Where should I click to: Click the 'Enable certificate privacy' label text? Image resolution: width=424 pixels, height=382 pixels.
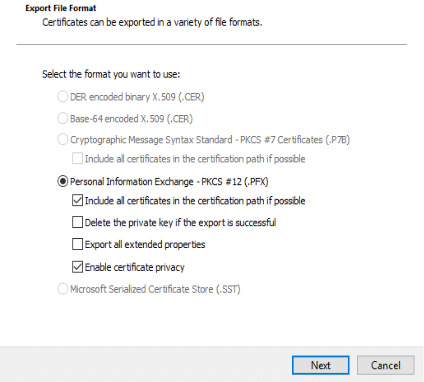(x=134, y=267)
